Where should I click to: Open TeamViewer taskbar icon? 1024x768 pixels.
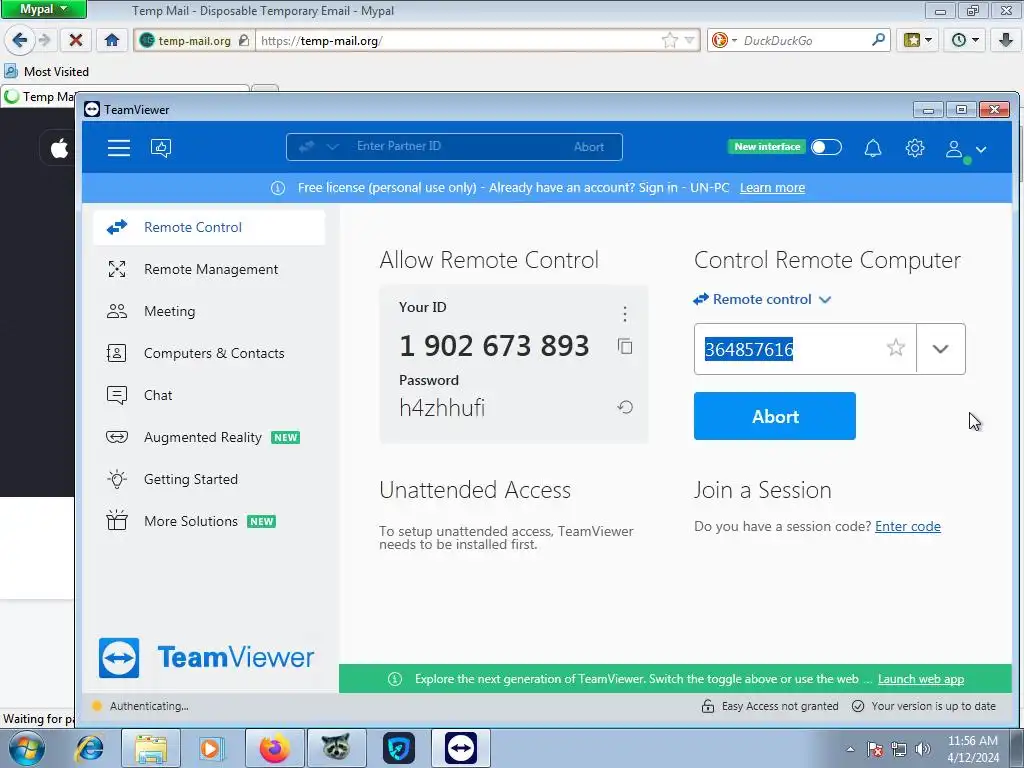pyautogui.click(x=460, y=748)
